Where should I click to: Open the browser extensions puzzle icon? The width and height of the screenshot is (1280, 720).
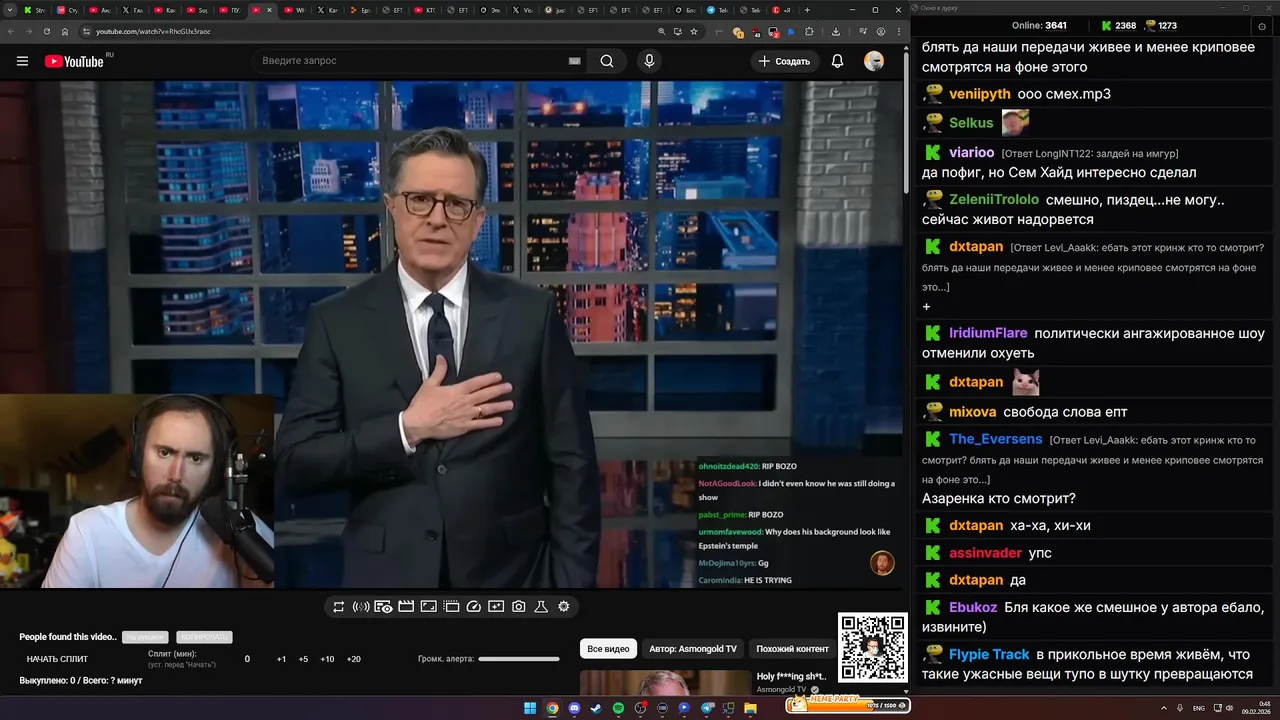tap(811, 31)
